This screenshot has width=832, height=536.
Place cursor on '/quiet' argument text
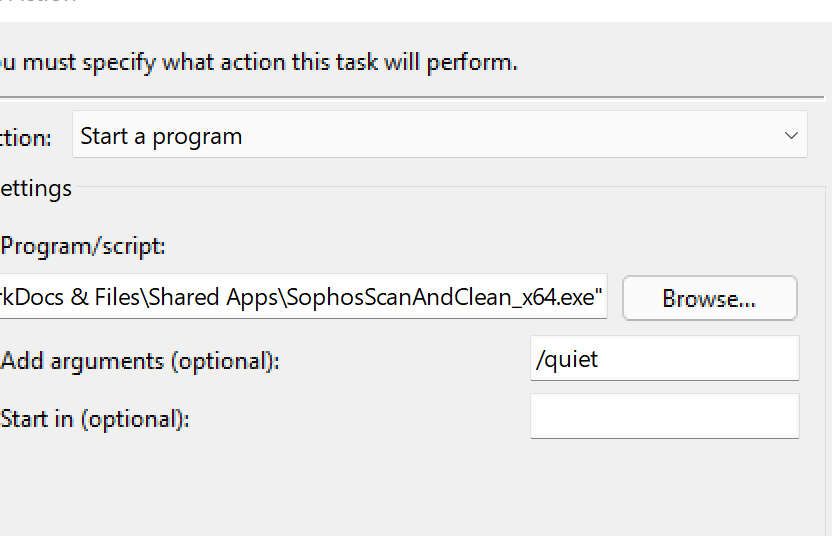click(568, 359)
